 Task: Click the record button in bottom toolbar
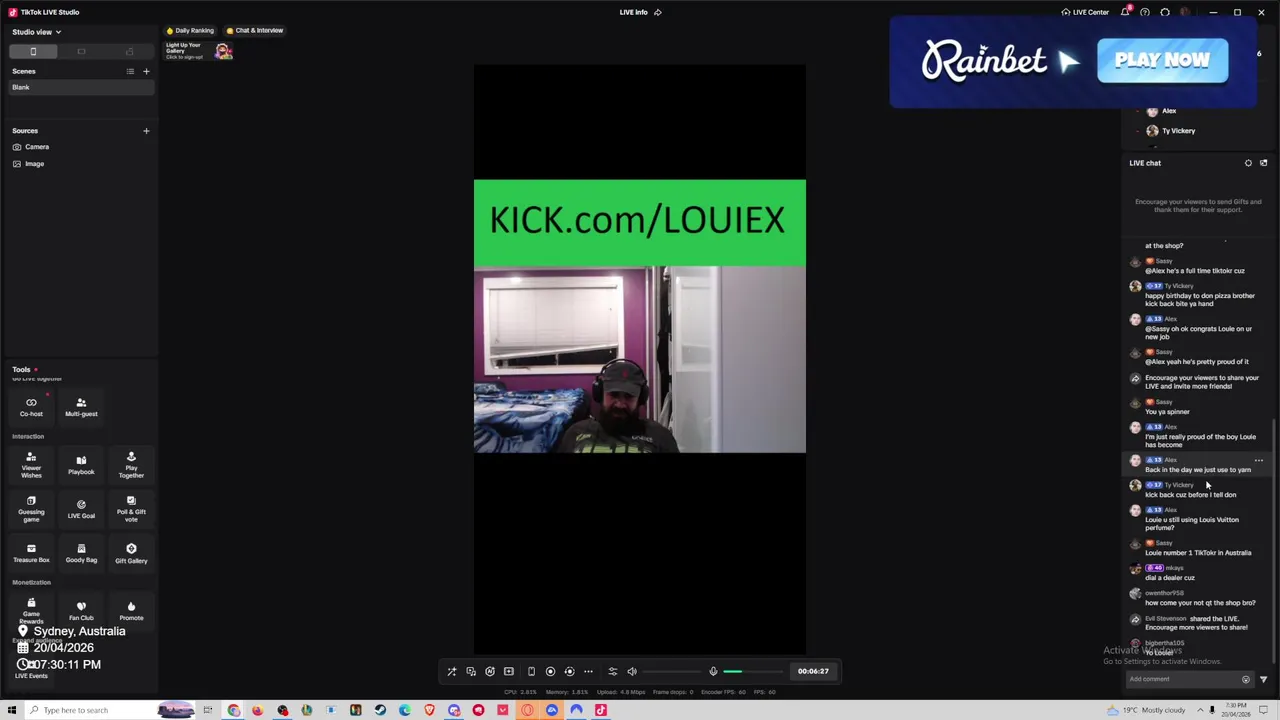coord(550,671)
